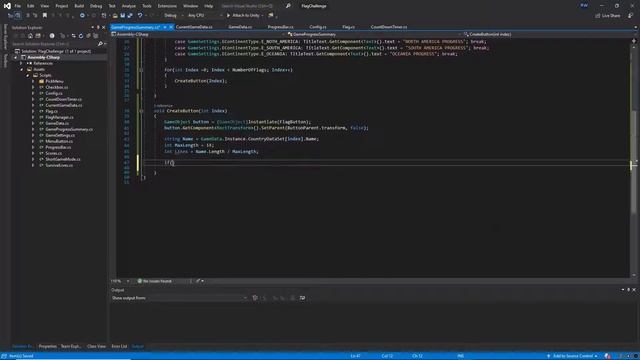The image size is (640, 360).
Task: Expand the Checkbox.cs file node
Action: pyautogui.click(x=33, y=87)
